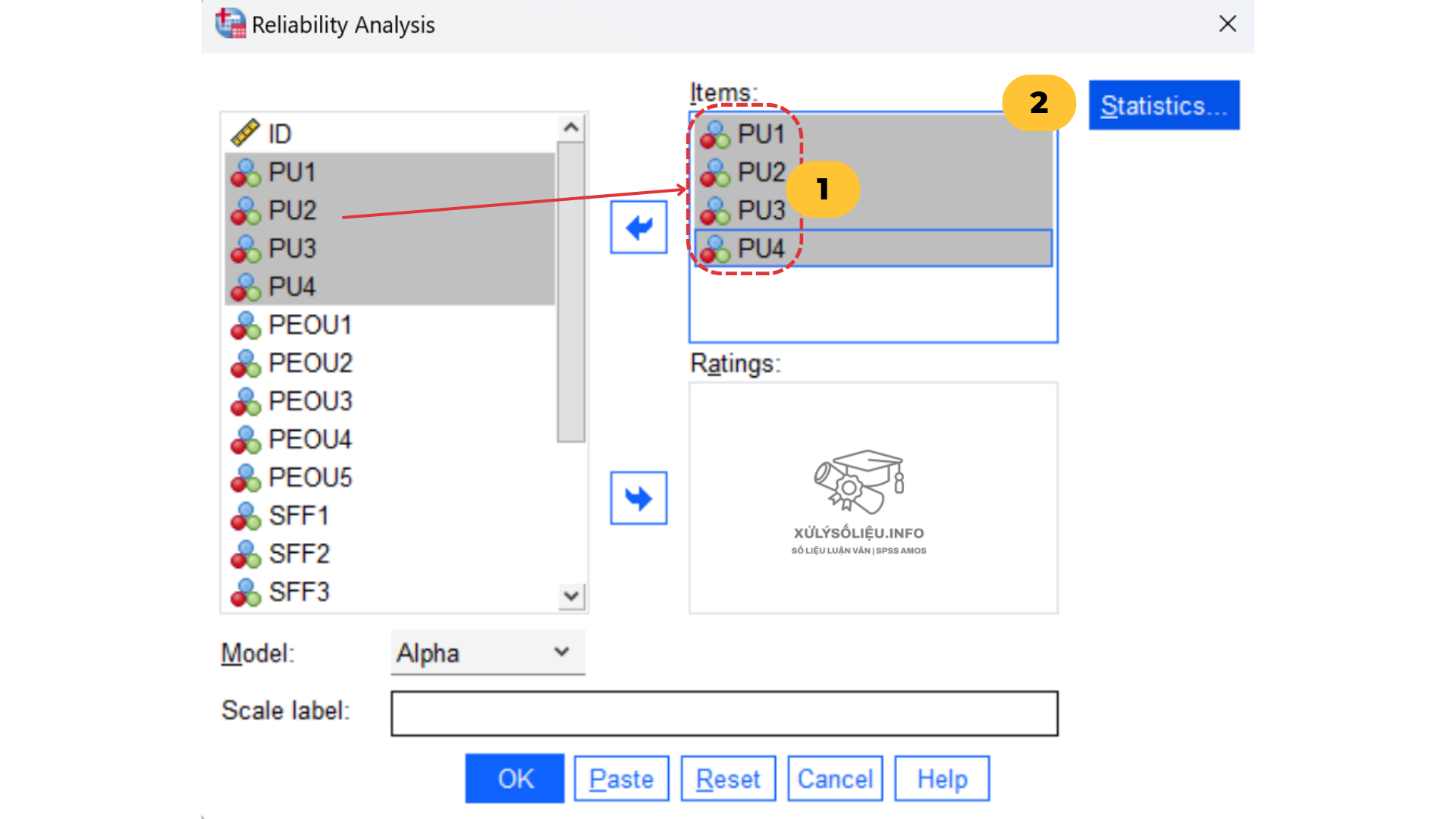Click the nominal icon beside PU4 in Items
Image resolution: width=1456 pixels, height=819 pixels.
pyautogui.click(x=715, y=249)
